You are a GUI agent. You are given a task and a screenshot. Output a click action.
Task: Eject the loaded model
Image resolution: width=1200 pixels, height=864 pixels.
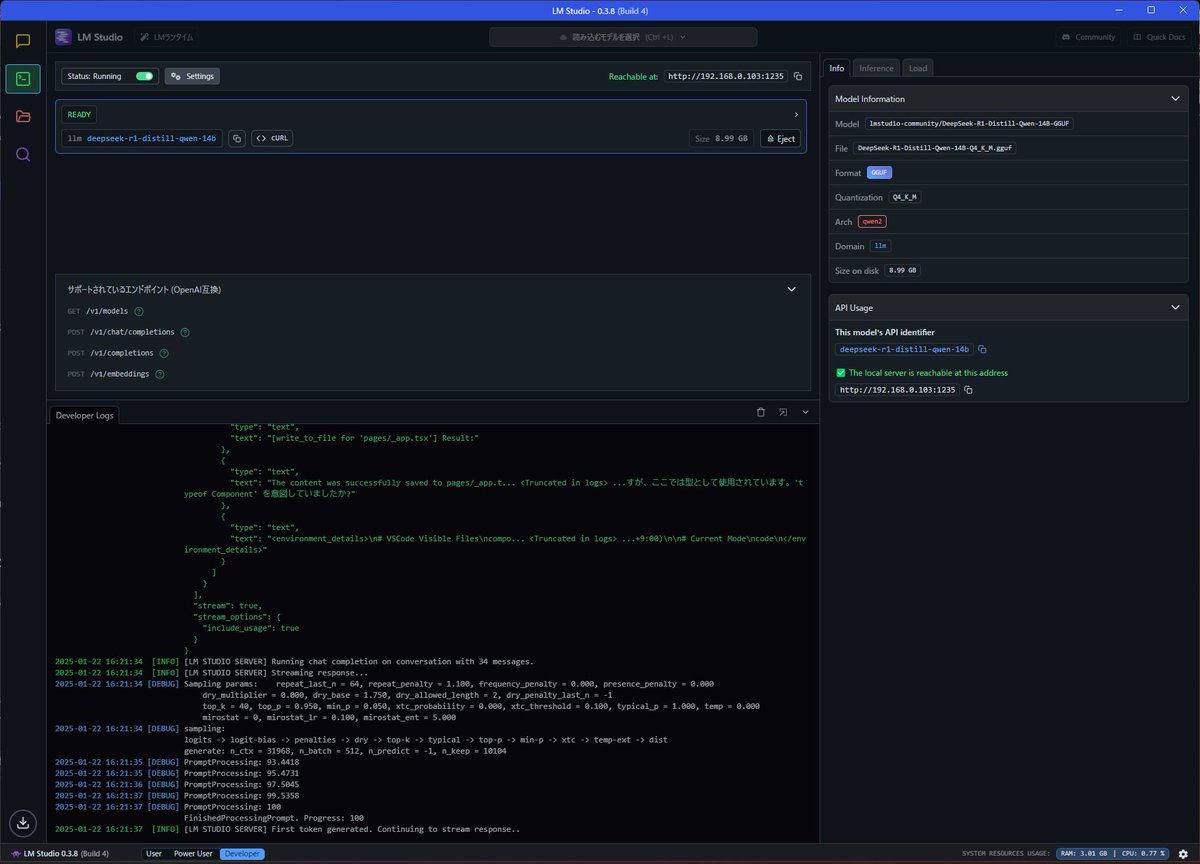[x=780, y=139]
